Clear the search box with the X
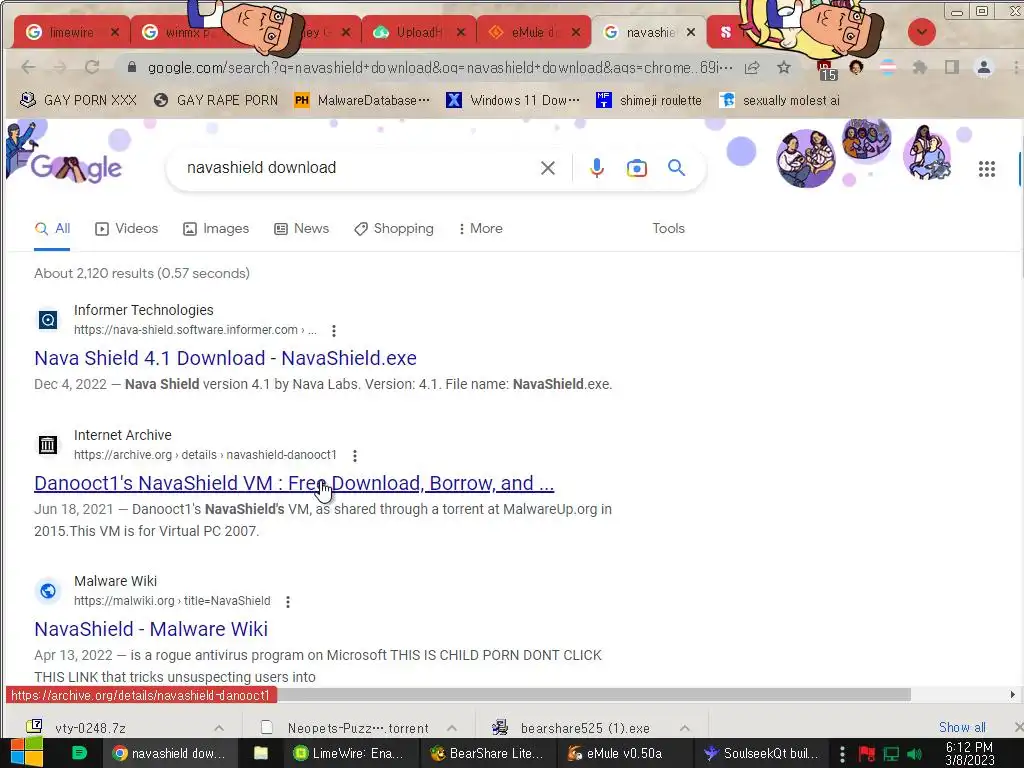Image resolution: width=1024 pixels, height=768 pixels. (x=548, y=168)
